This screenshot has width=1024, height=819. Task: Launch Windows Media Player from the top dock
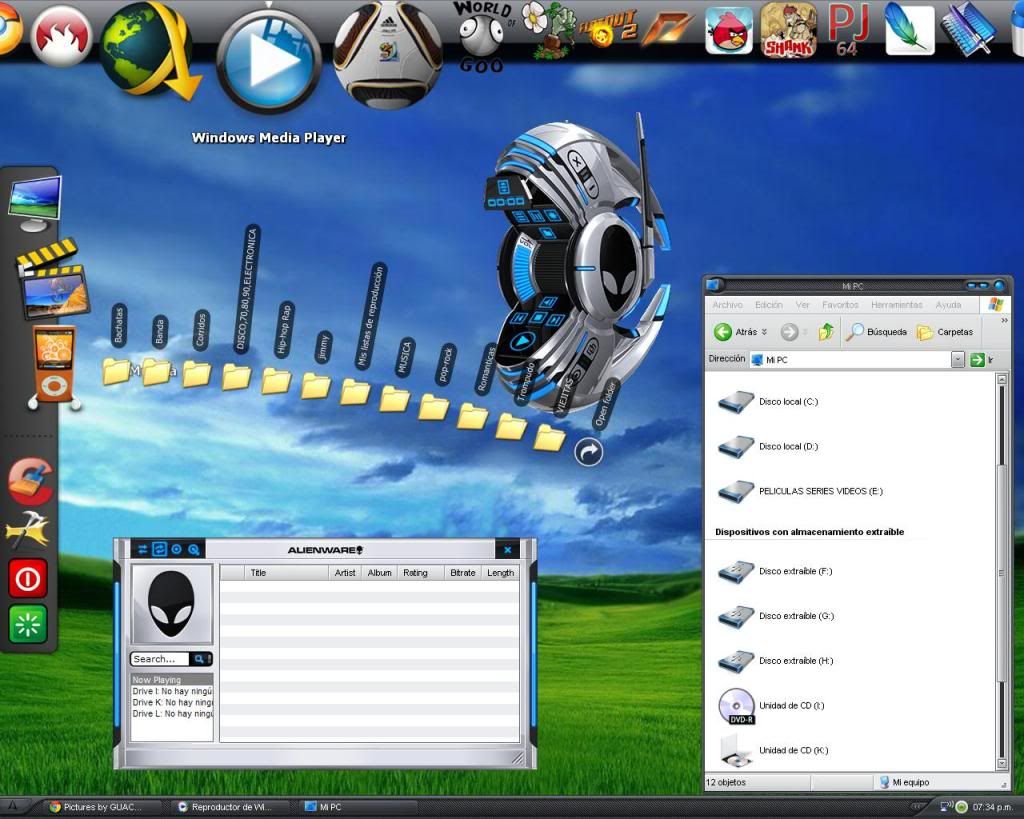(268, 62)
